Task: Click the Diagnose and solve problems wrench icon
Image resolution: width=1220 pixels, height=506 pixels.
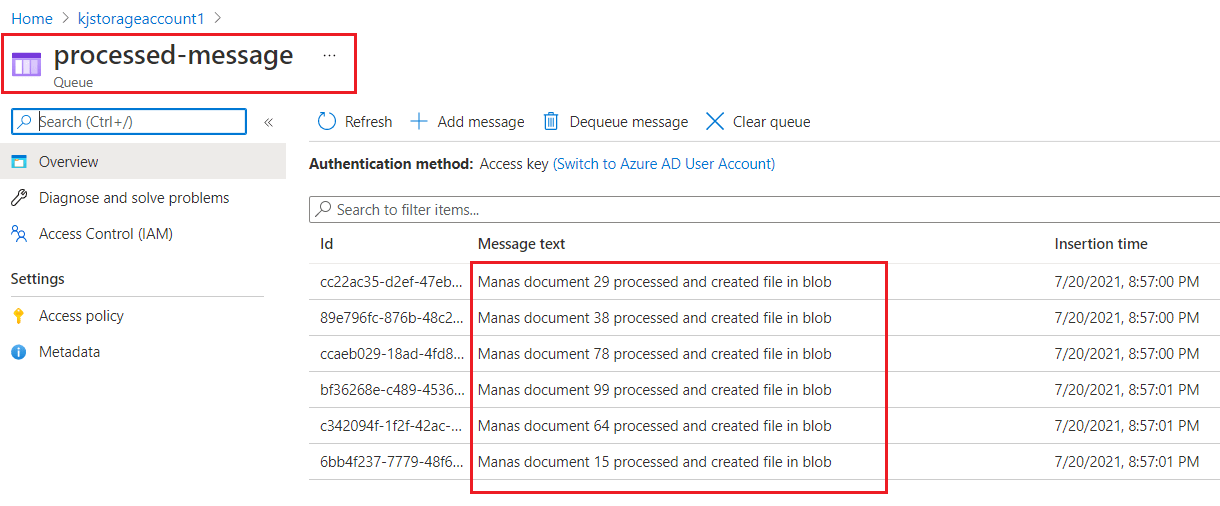Action: [x=19, y=198]
